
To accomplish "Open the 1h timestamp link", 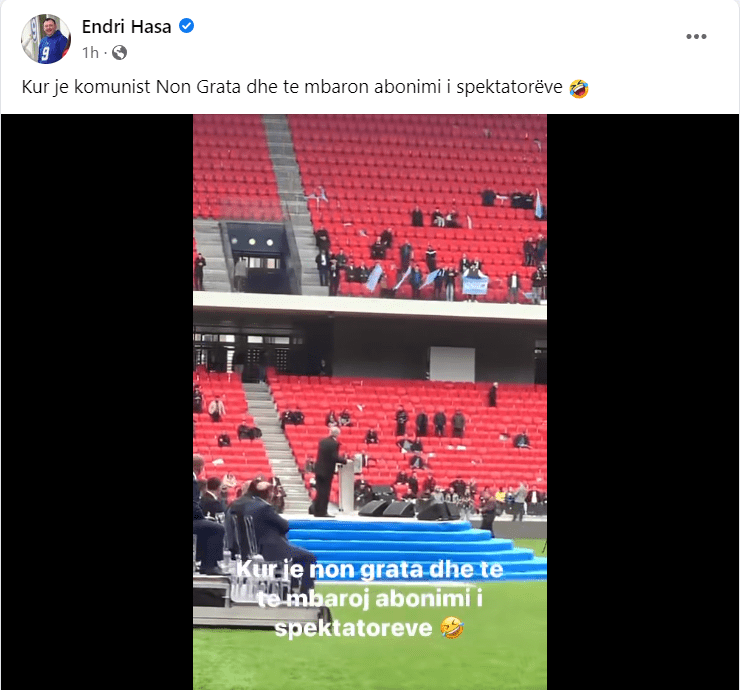I will click(90, 53).
